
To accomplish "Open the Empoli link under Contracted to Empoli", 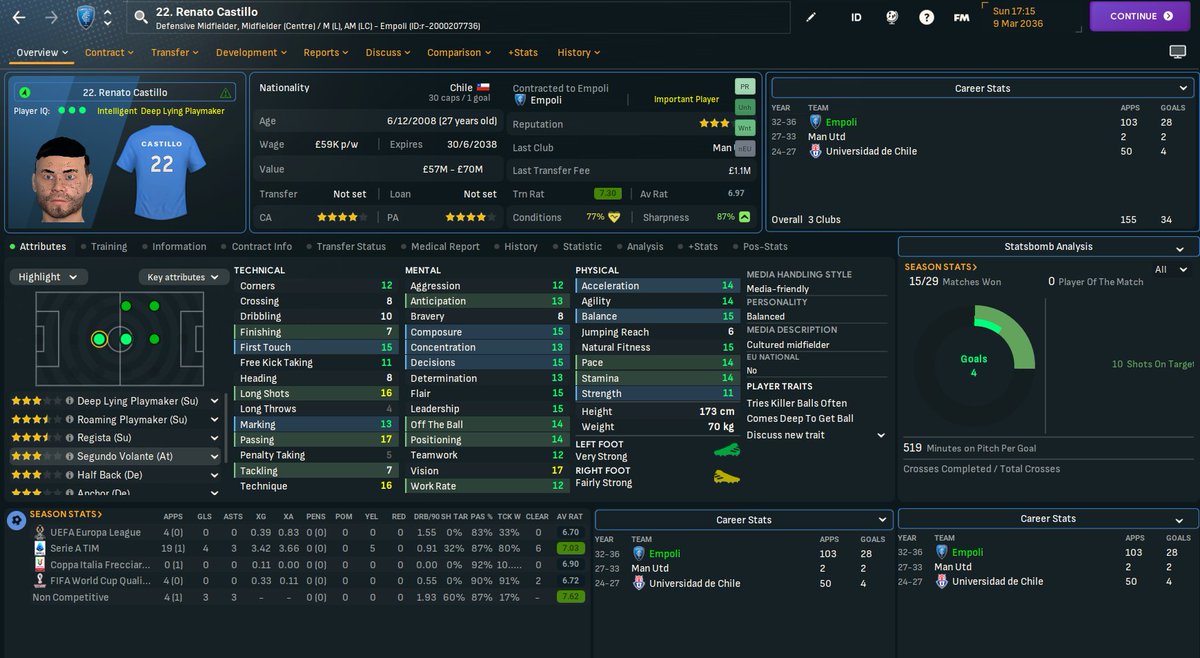I will click(x=546, y=100).
